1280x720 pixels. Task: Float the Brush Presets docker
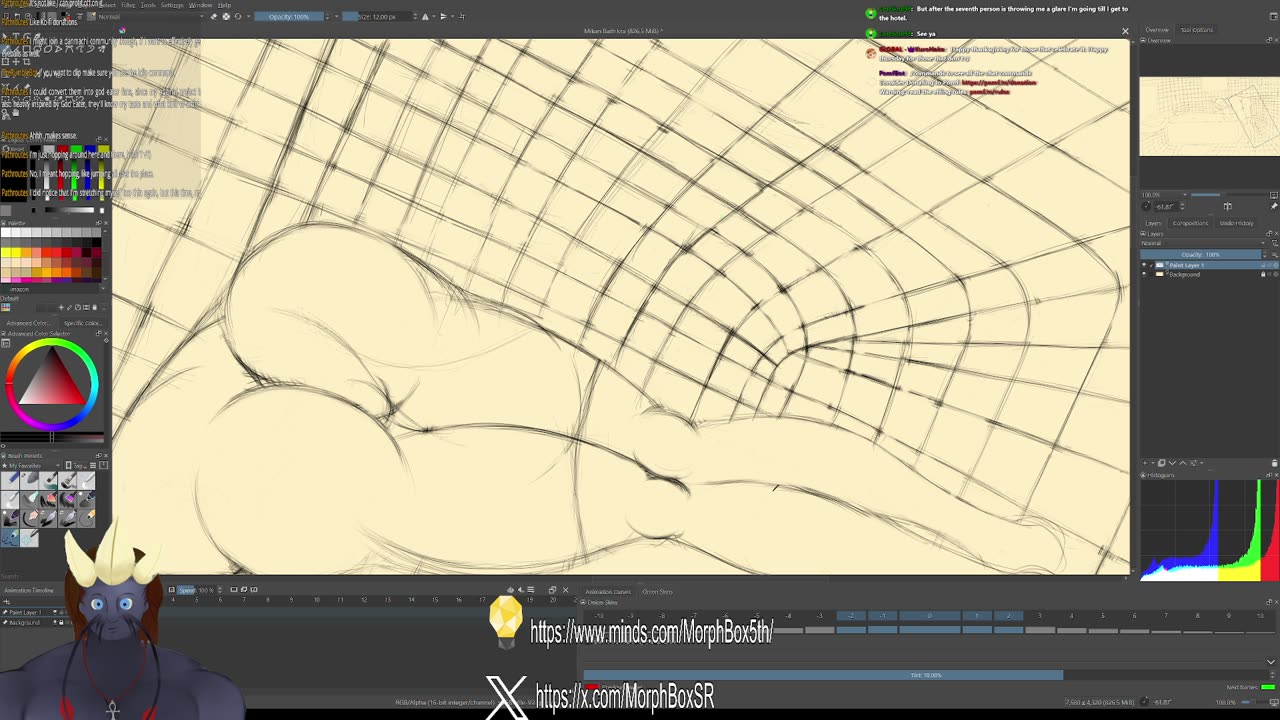click(98, 456)
